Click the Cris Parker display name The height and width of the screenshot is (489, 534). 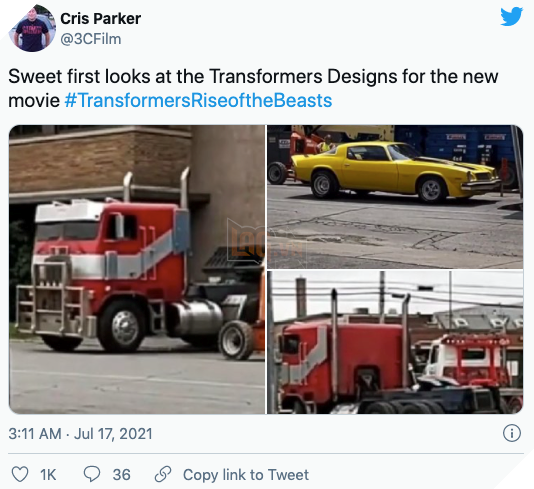(100, 18)
